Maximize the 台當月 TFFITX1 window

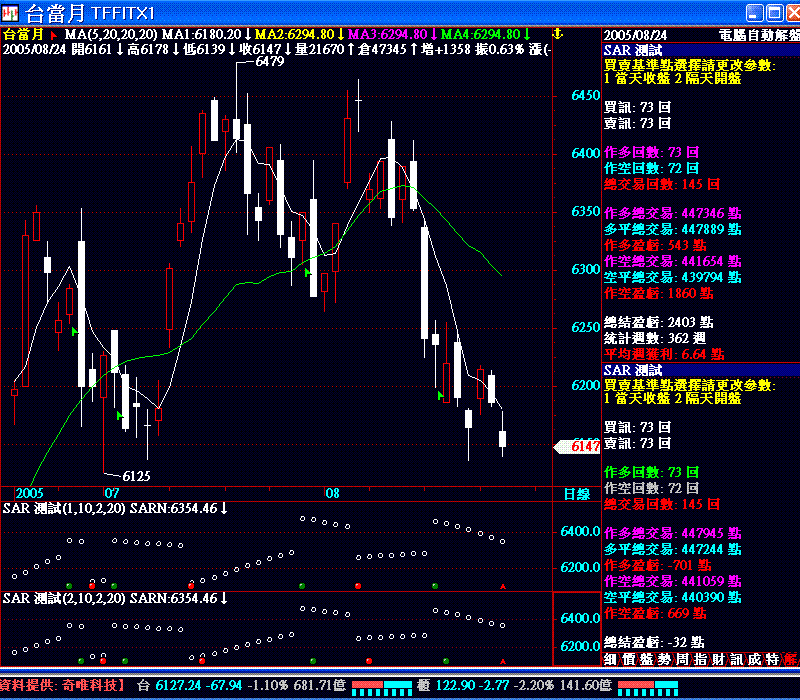774,13
